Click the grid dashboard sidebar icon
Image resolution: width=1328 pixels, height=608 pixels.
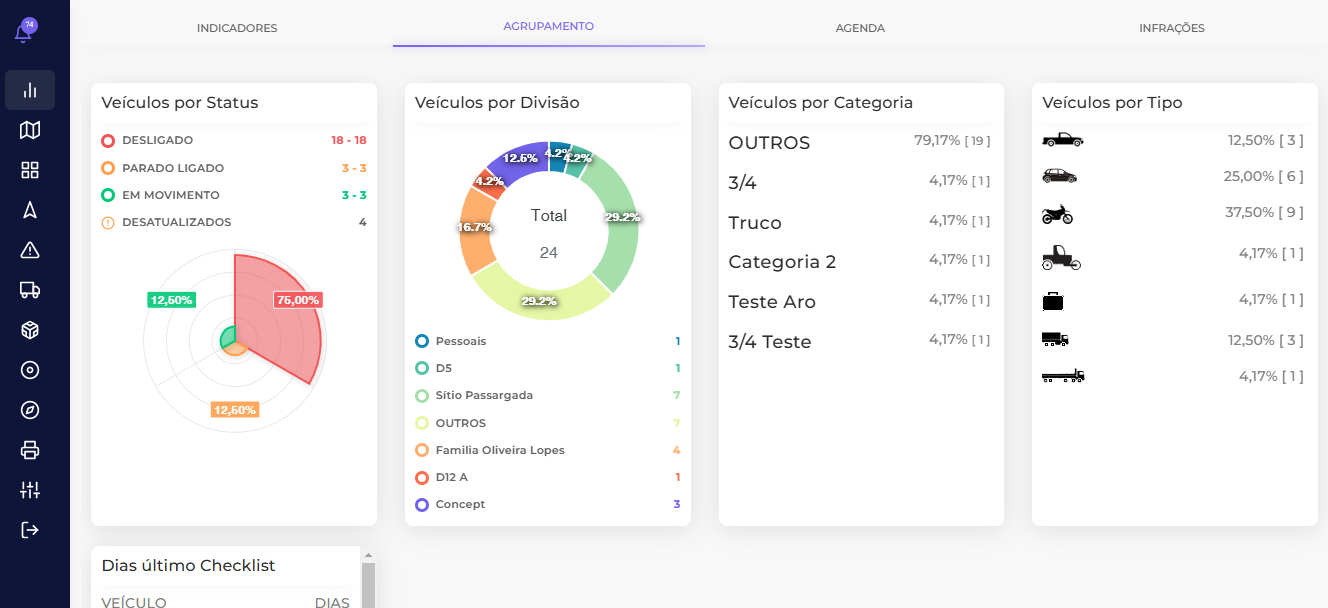(30, 170)
